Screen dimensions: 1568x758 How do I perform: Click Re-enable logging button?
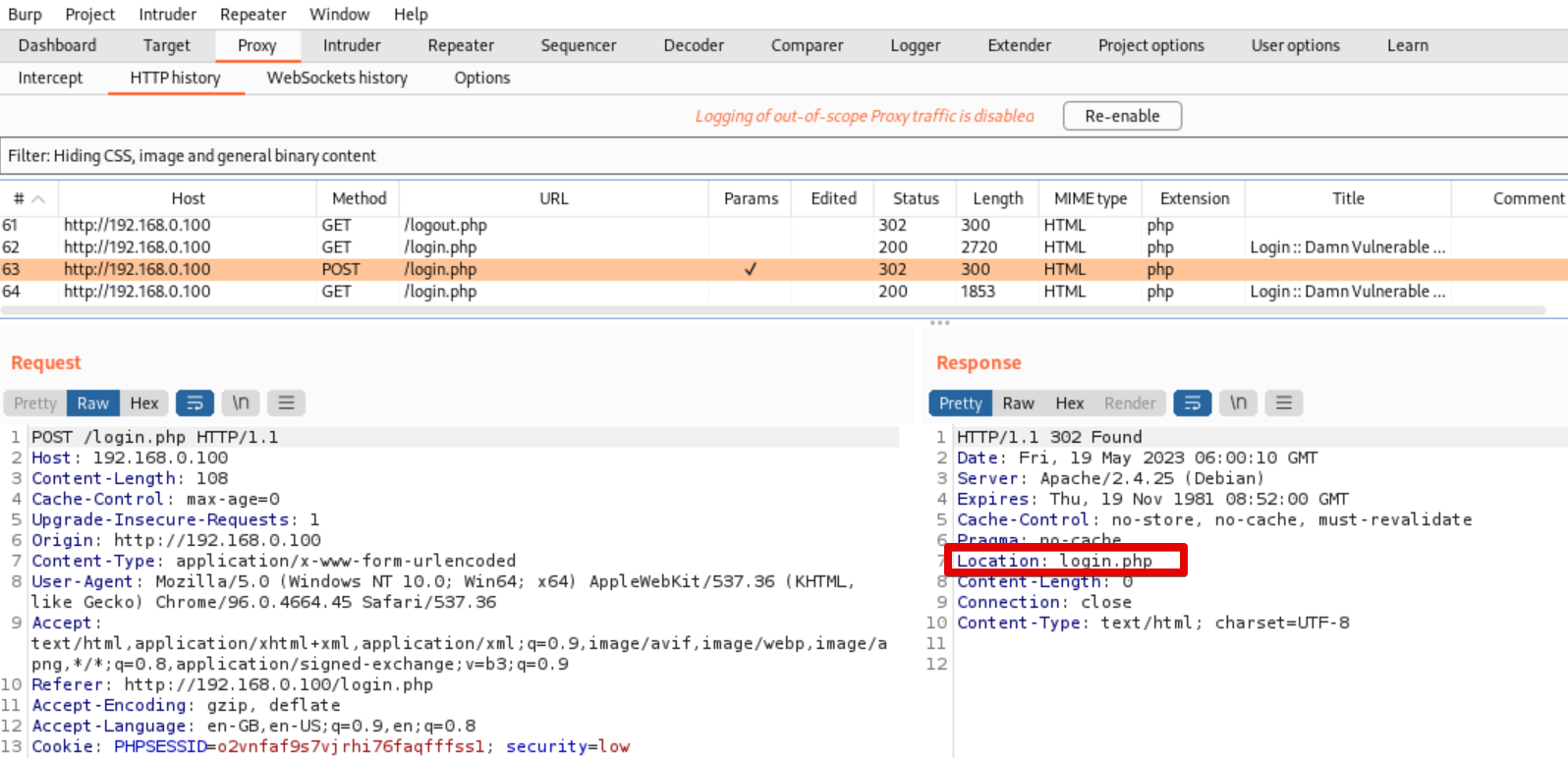point(1122,116)
